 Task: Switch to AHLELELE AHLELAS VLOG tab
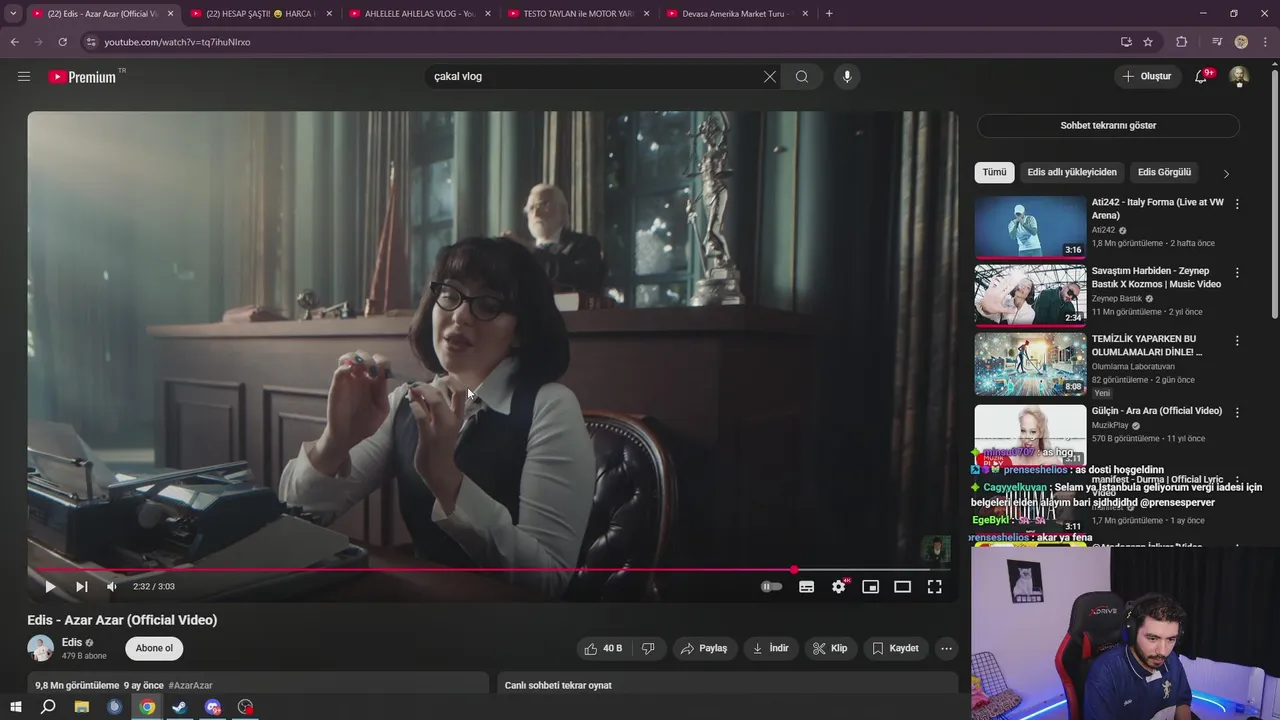click(421, 14)
